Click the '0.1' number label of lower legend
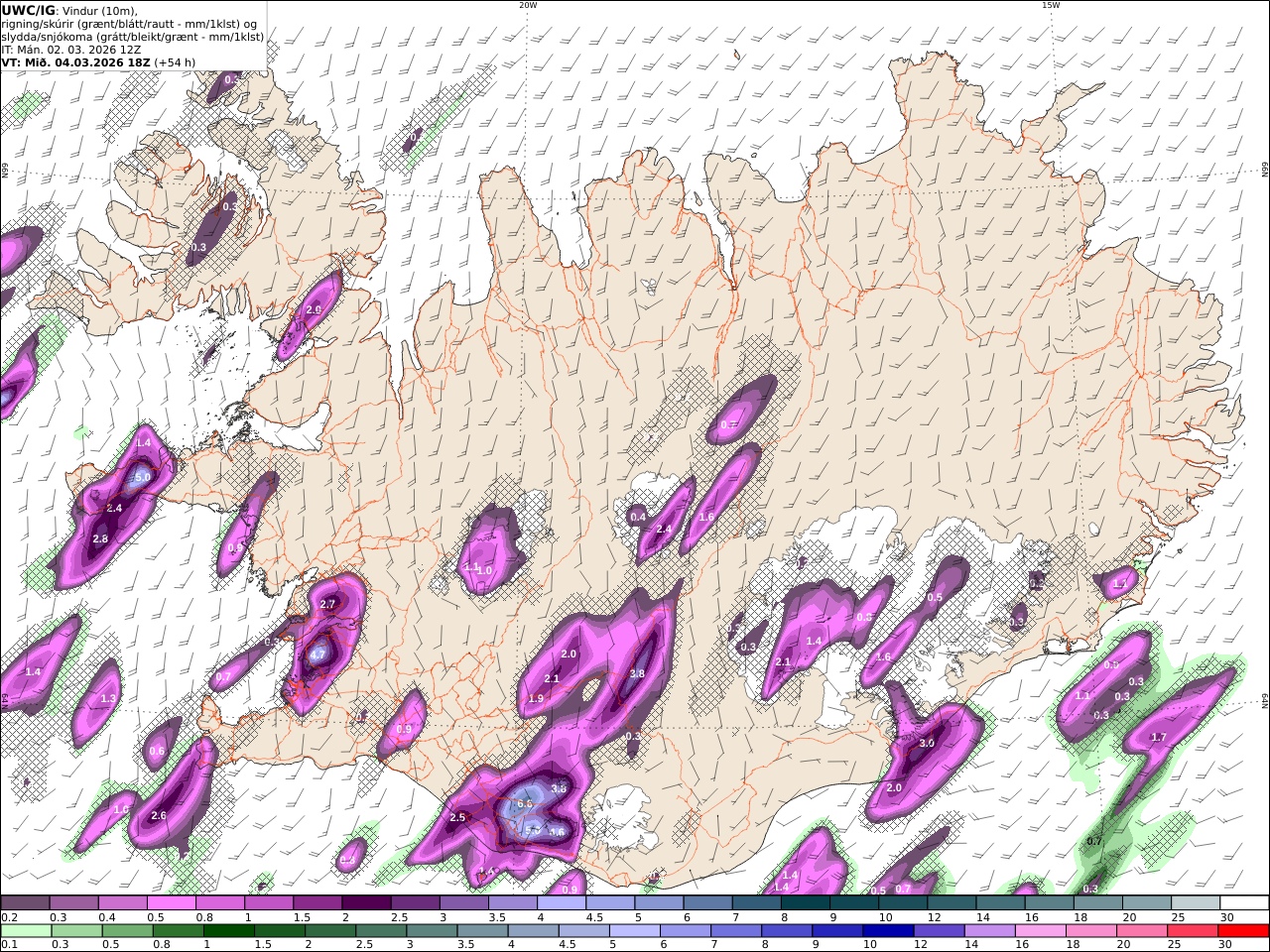Viewport: 1270px width, 952px height. point(8,945)
